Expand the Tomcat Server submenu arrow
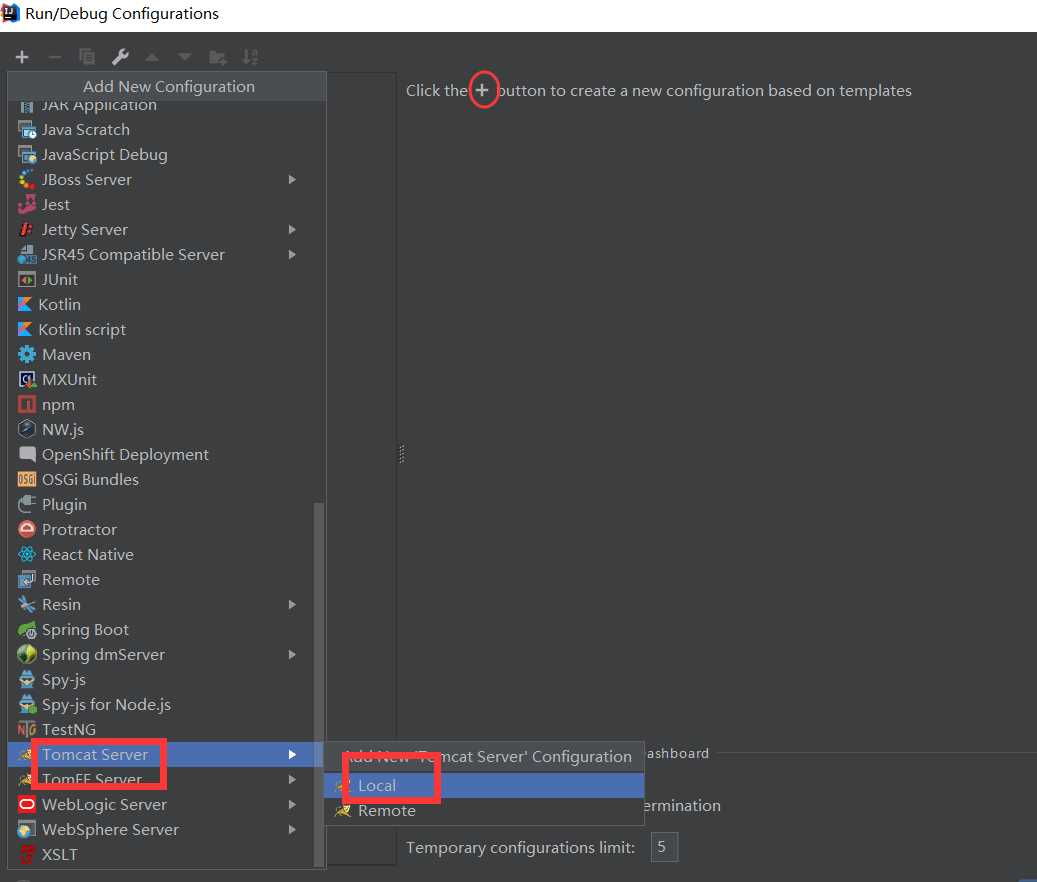The width and height of the screenshot is (1037, 882). pyautogui.click(x=292, y=754)
